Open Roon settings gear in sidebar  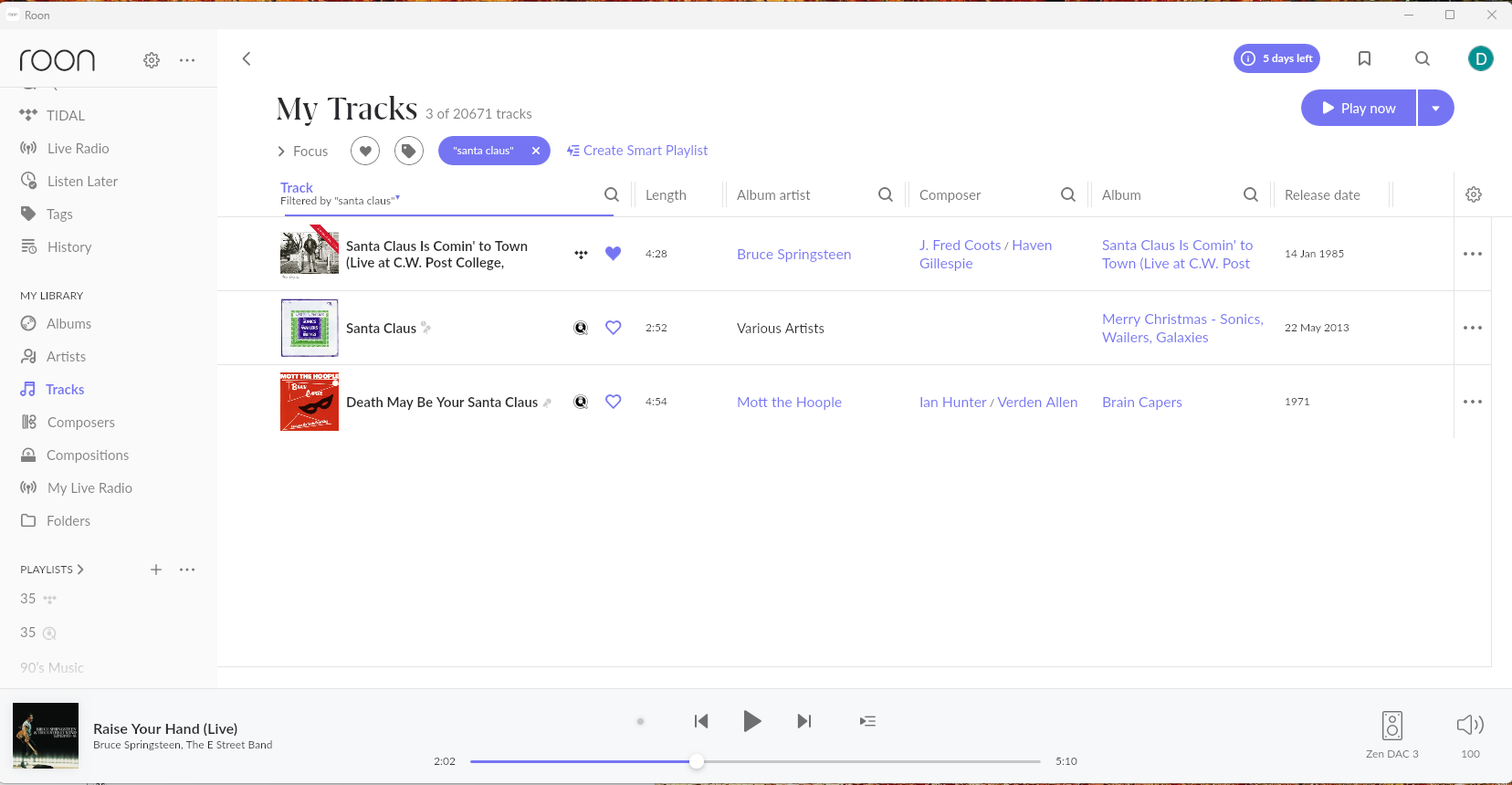[x=152, y=60]
